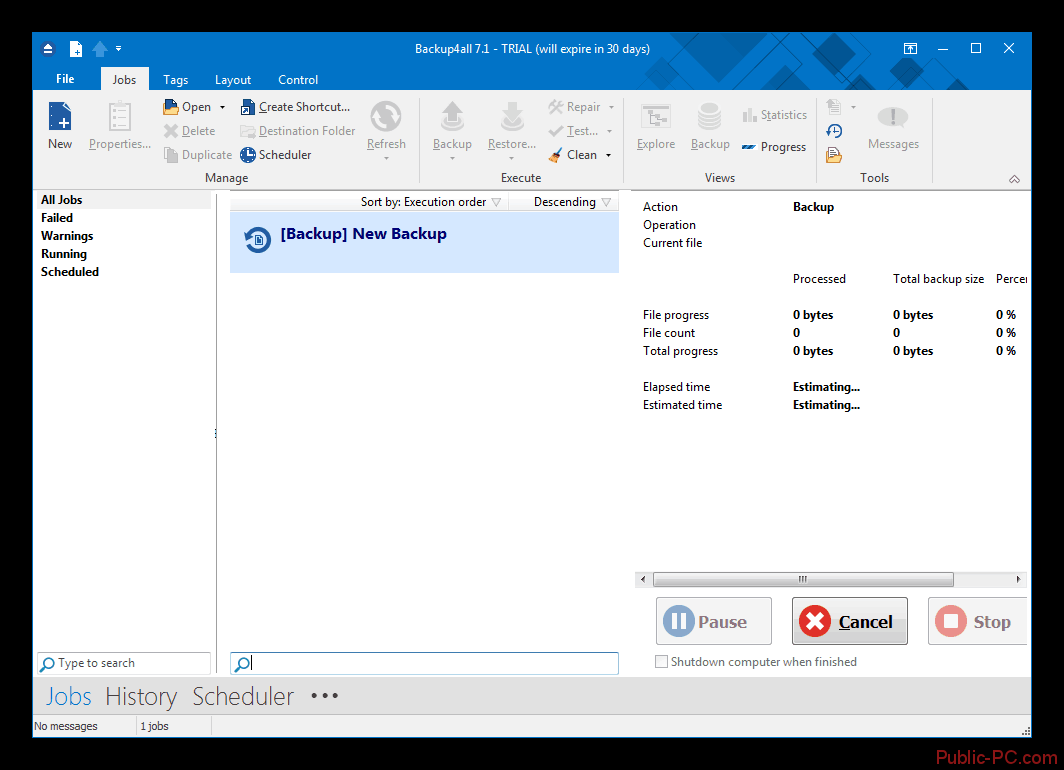Screen dimensions: 1064x770
Task: Click the new document icon in the title bar
Action: click(76, 49)
